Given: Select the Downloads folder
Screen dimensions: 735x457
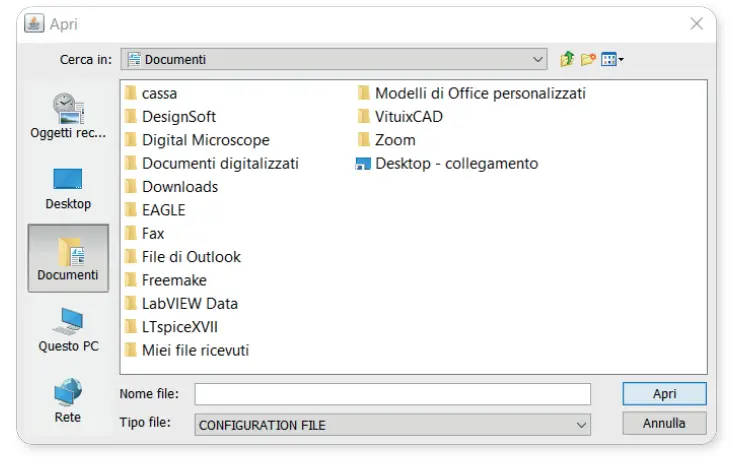Looking at the screenshot, I should click(179, 187).
